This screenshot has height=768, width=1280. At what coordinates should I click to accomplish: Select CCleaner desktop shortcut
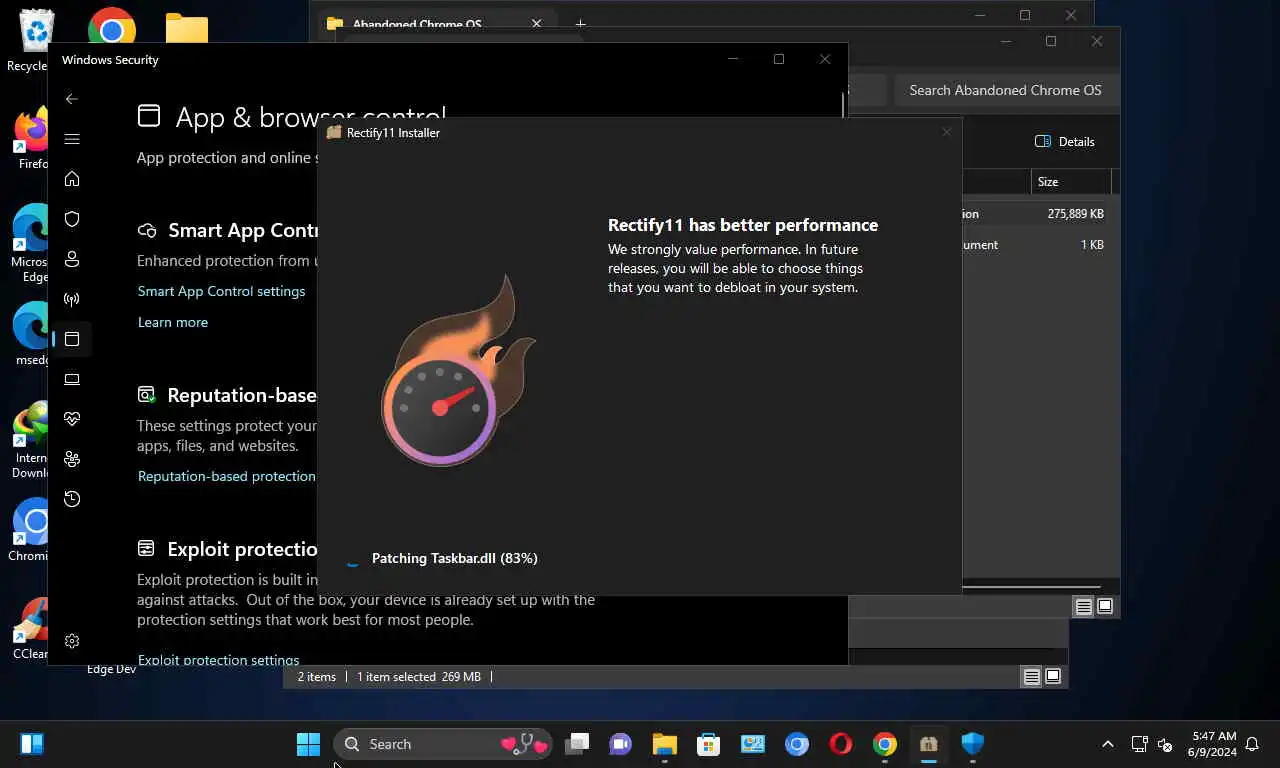pyautogui.click(x=30, y=628)
